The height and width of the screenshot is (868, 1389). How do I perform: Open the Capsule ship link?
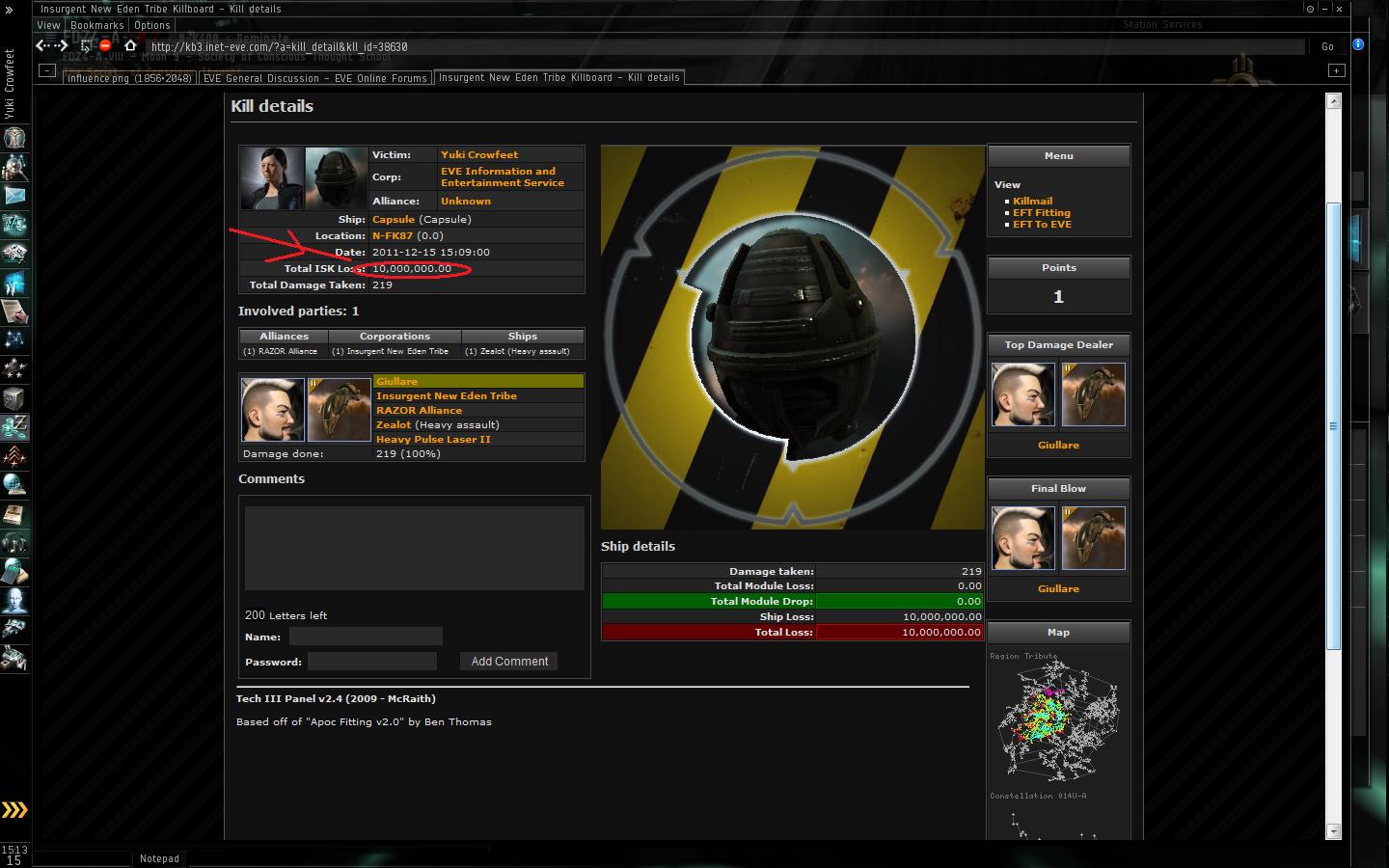point(394,219)
